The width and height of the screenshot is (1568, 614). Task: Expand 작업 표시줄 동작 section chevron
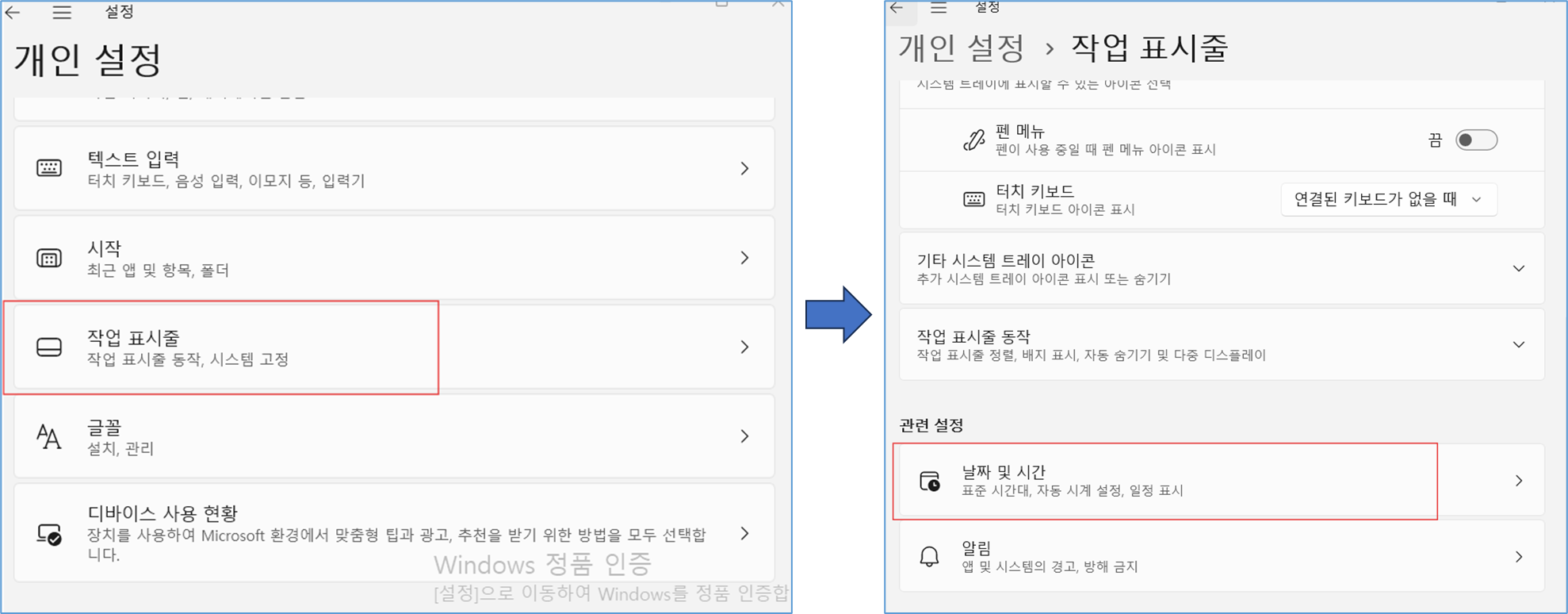coord(1519,344)
